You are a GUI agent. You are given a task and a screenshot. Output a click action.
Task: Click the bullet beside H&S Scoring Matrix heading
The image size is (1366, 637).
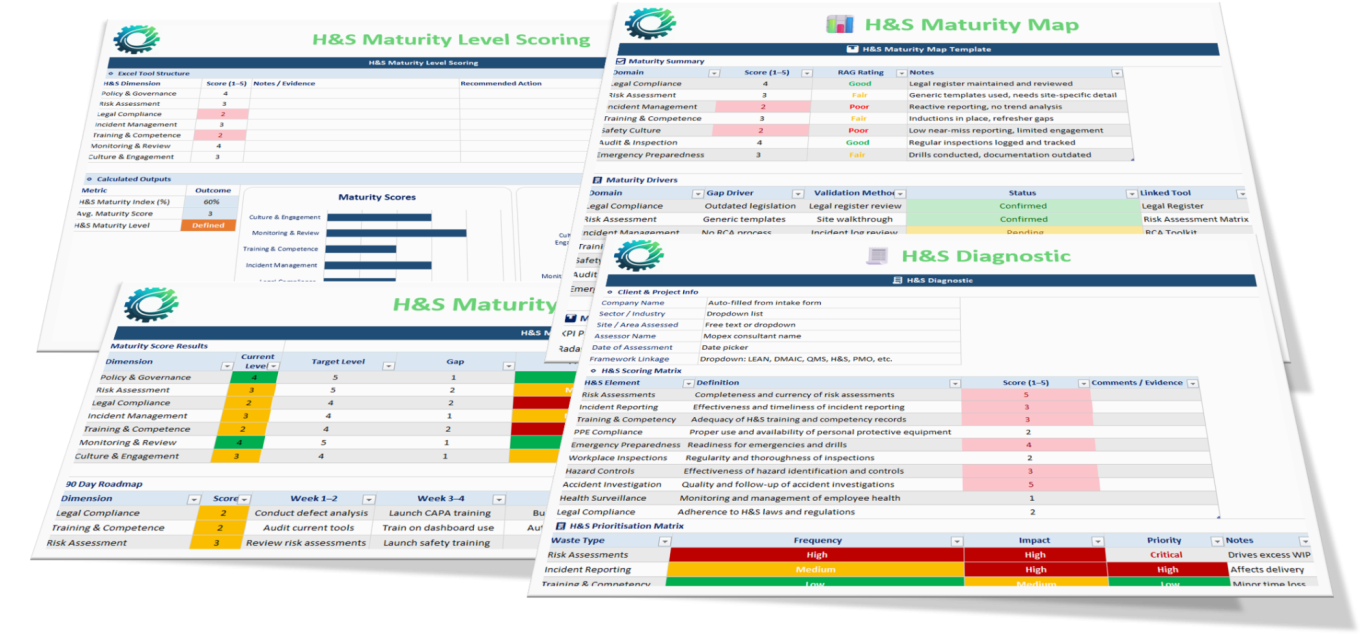click(x=592, y=370)
